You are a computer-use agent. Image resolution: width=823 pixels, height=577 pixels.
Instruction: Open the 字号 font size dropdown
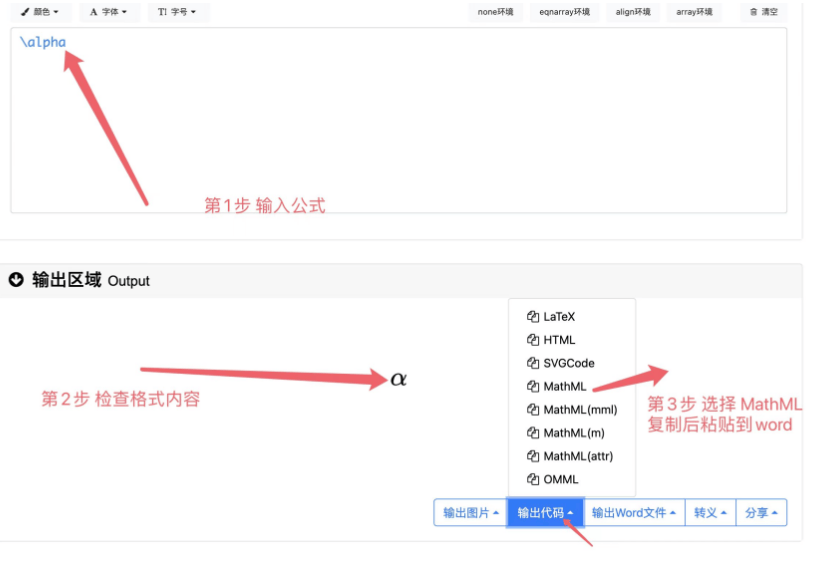(x=177, y=12)
